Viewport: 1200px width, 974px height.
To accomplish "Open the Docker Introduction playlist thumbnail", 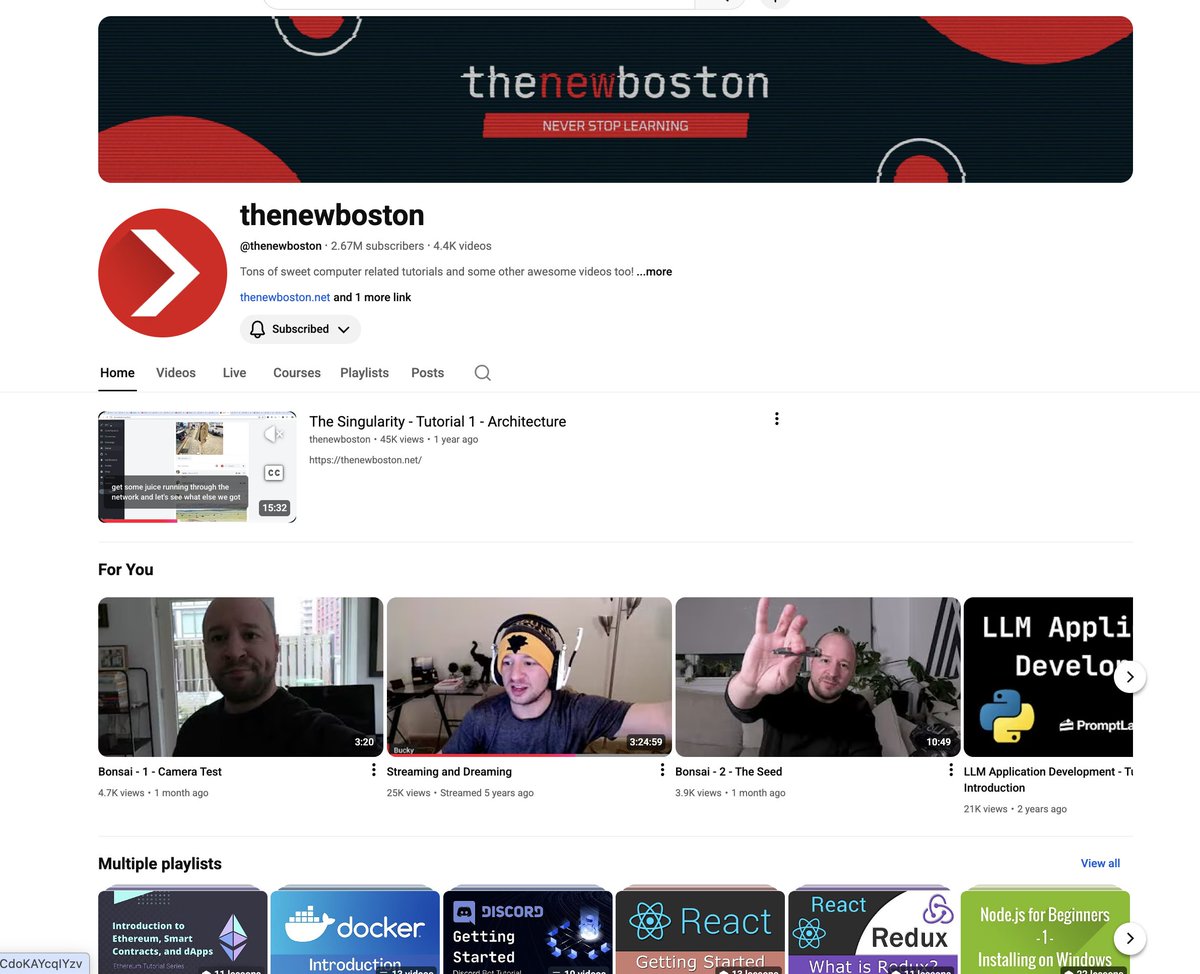I will pos(355,932).
